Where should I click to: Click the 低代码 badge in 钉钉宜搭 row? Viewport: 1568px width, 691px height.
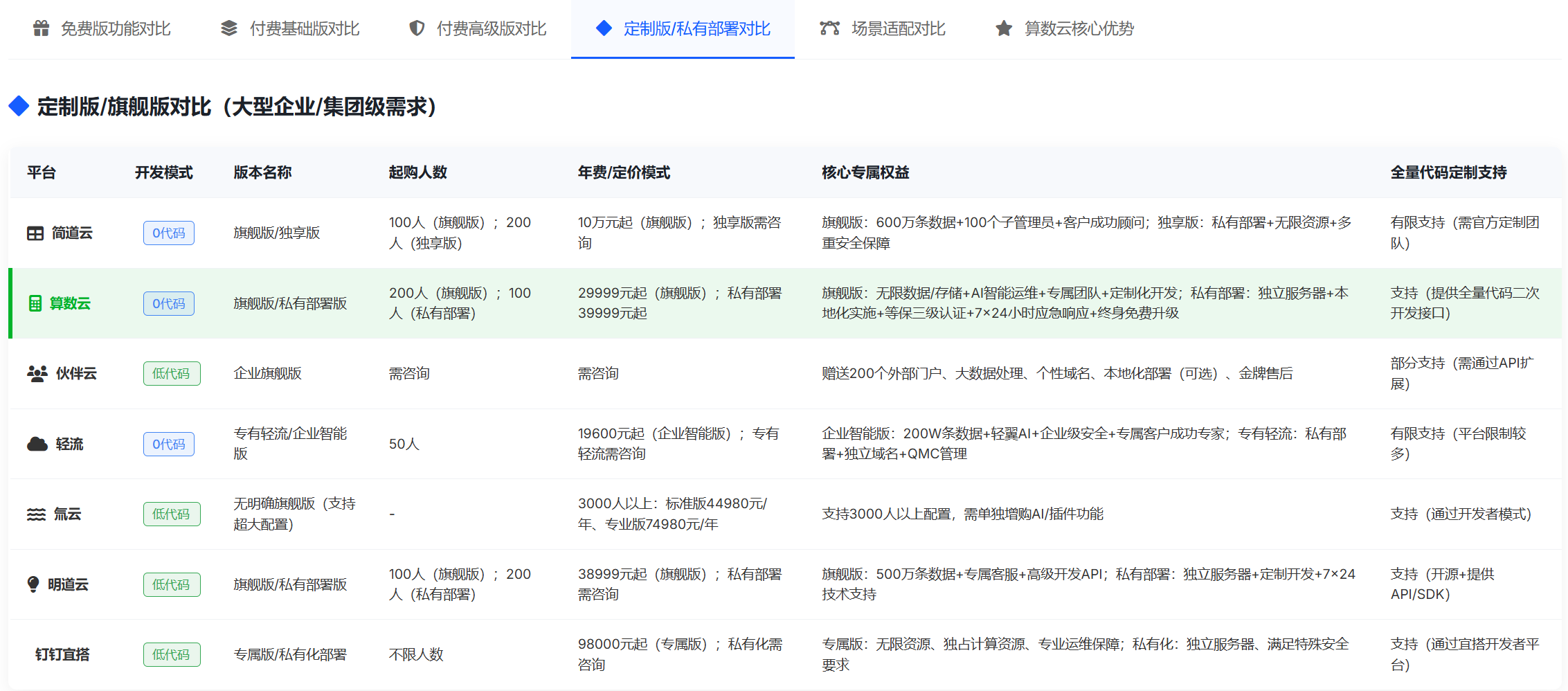tap(172, 654)
